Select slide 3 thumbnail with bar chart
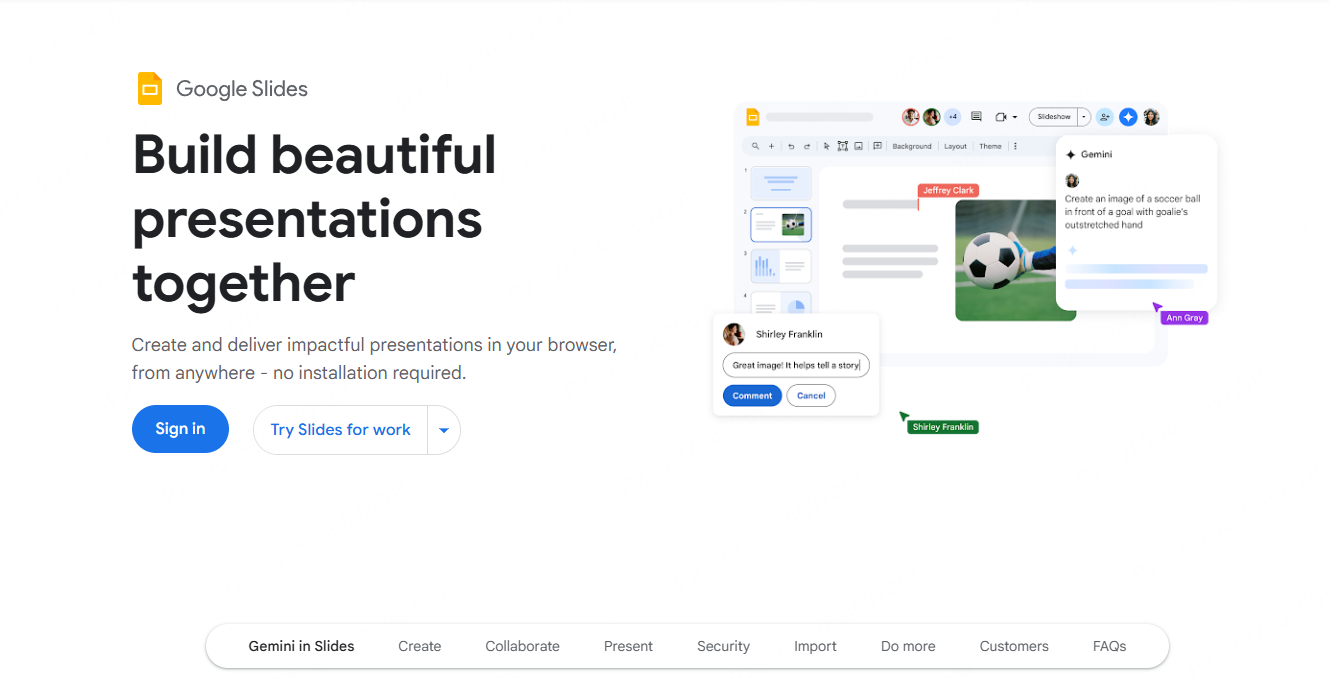The image size is (1329, 679). 781,266
